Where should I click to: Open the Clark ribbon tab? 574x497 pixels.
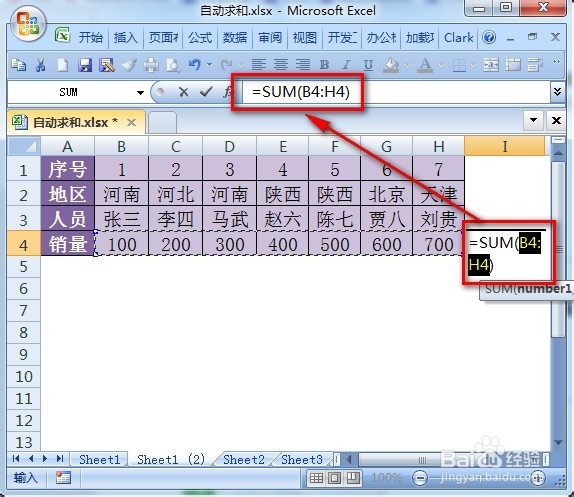point(458,38)
